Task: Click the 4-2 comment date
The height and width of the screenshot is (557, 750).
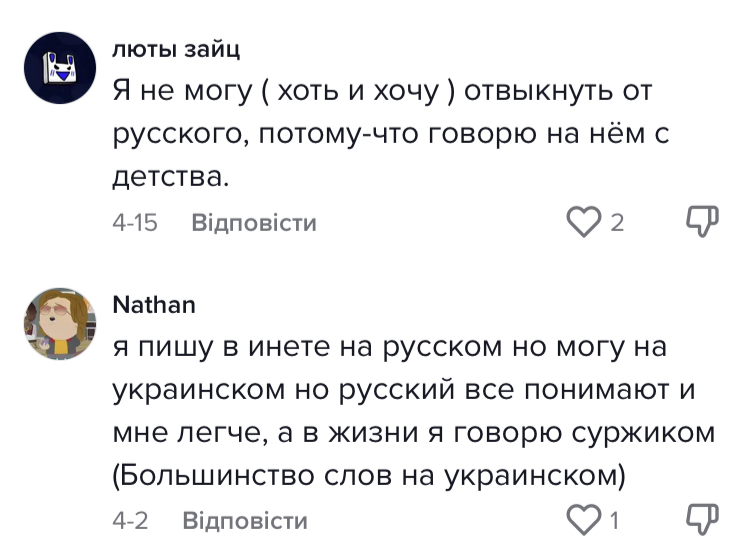Action: click(x=130, y=520)
